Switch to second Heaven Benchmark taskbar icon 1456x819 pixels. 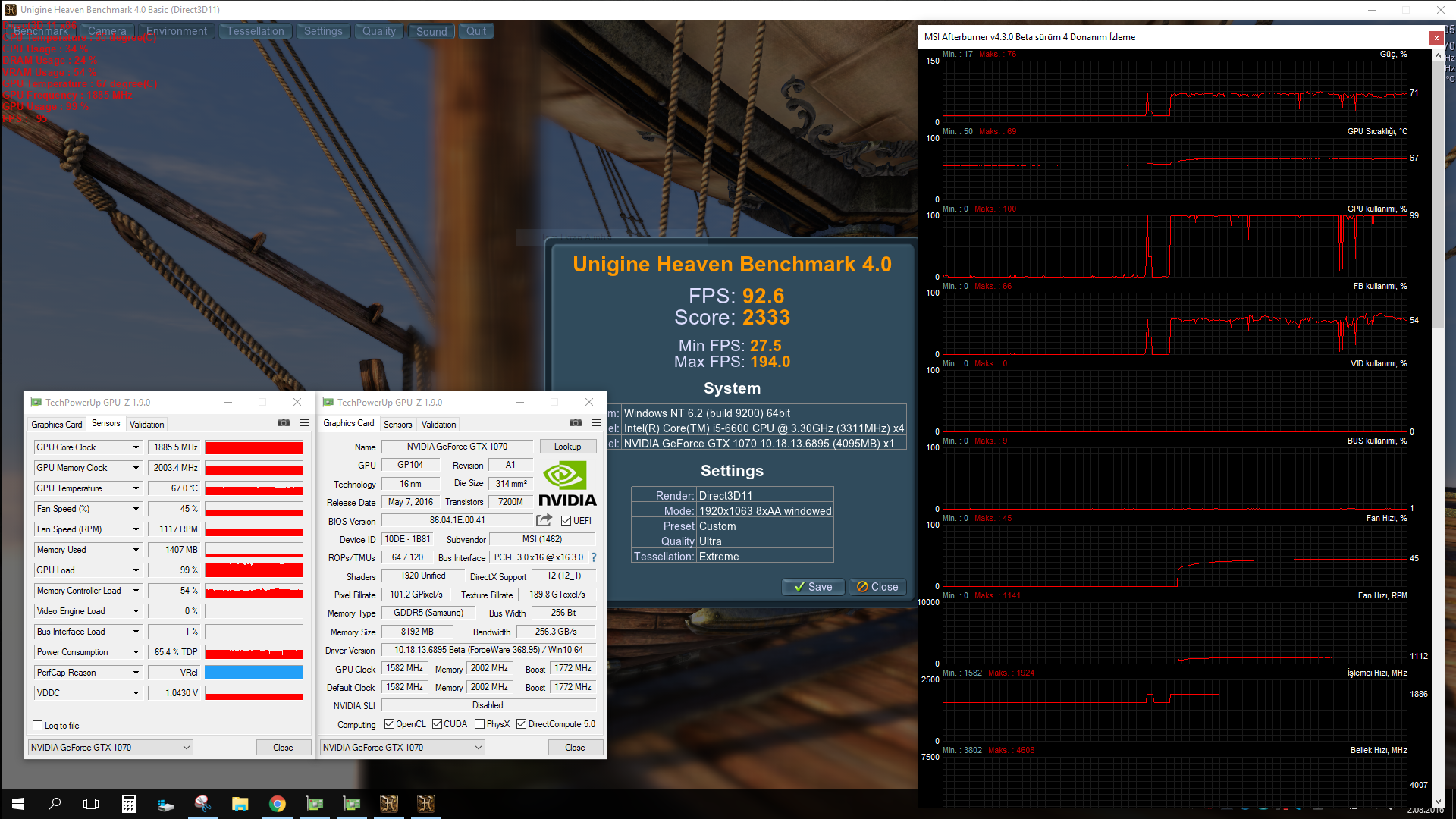click(426, 804)
